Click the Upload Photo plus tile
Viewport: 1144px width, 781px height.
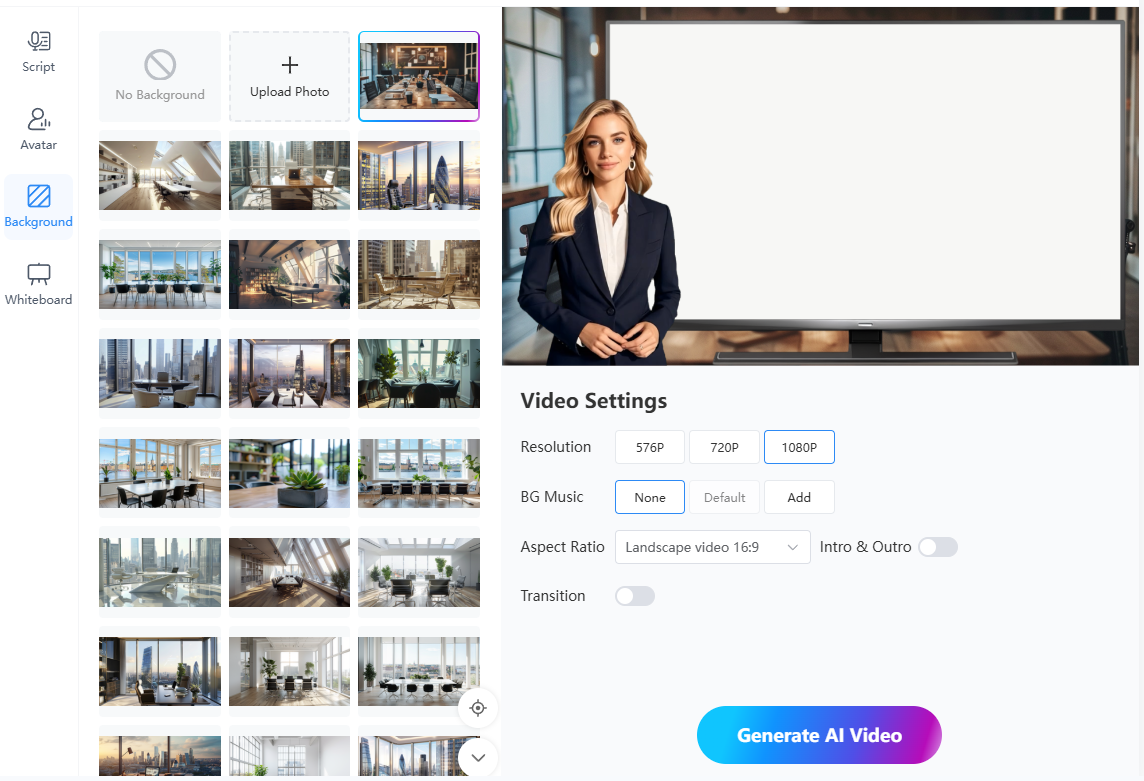point(290,76)
